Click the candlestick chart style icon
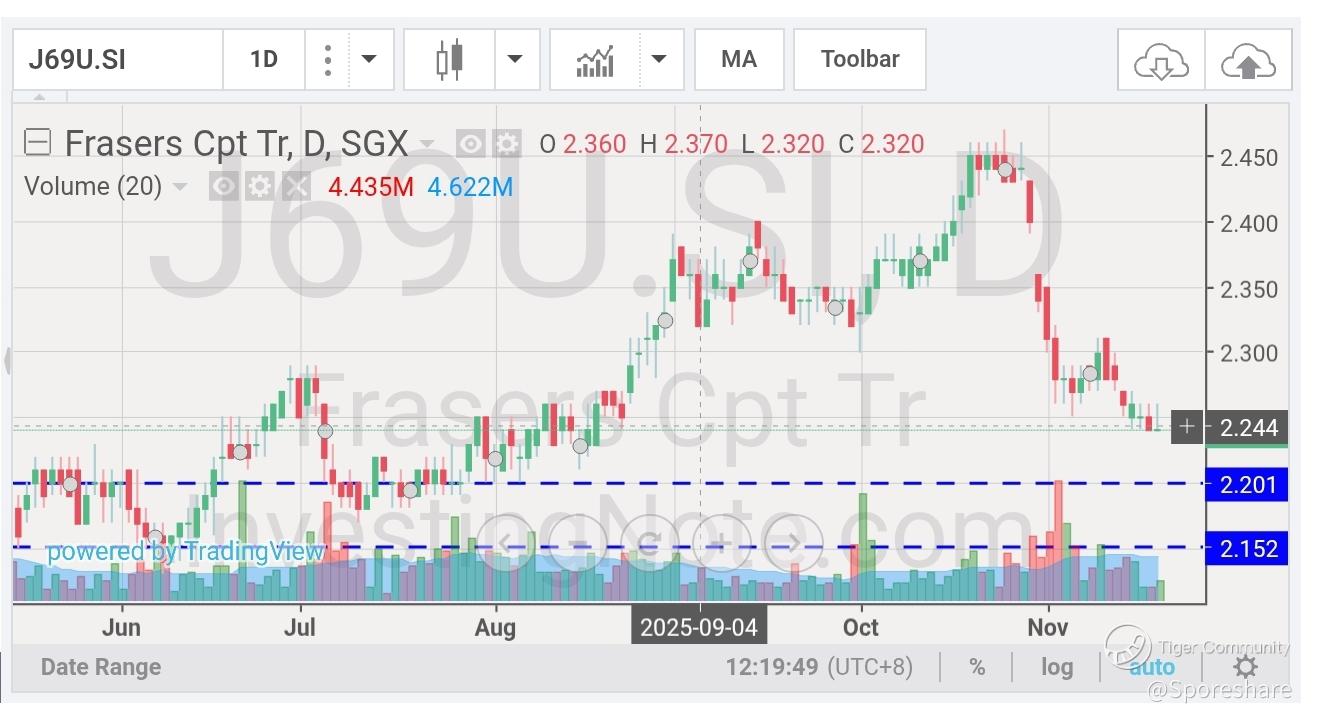Screen dimensions: 1318x720 449,59
